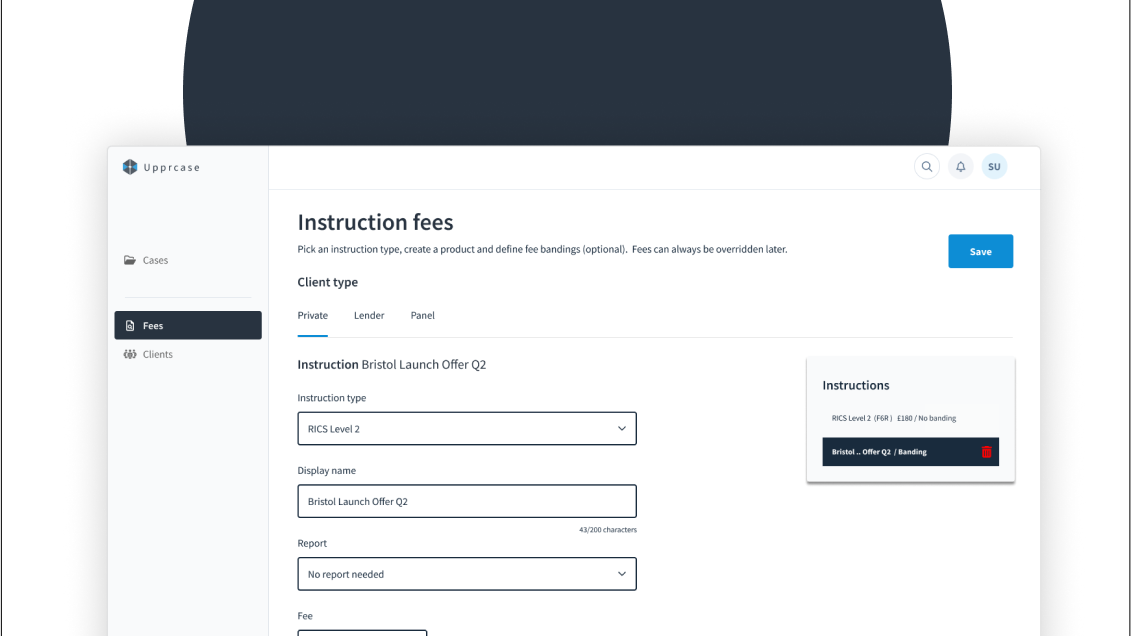This screenshot has height=636, width=1131.
Task: Open Clients from the sidebar menu
Action: [158, 354]
